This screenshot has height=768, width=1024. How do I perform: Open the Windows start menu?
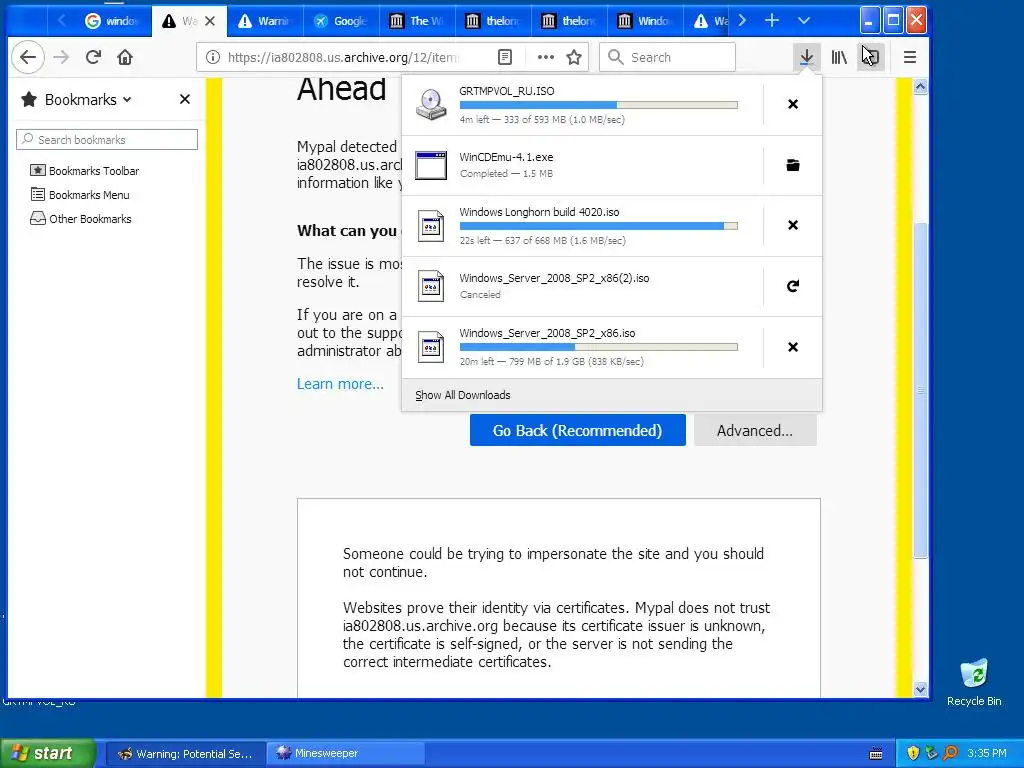pyautogui.click(x=48, y=754)
